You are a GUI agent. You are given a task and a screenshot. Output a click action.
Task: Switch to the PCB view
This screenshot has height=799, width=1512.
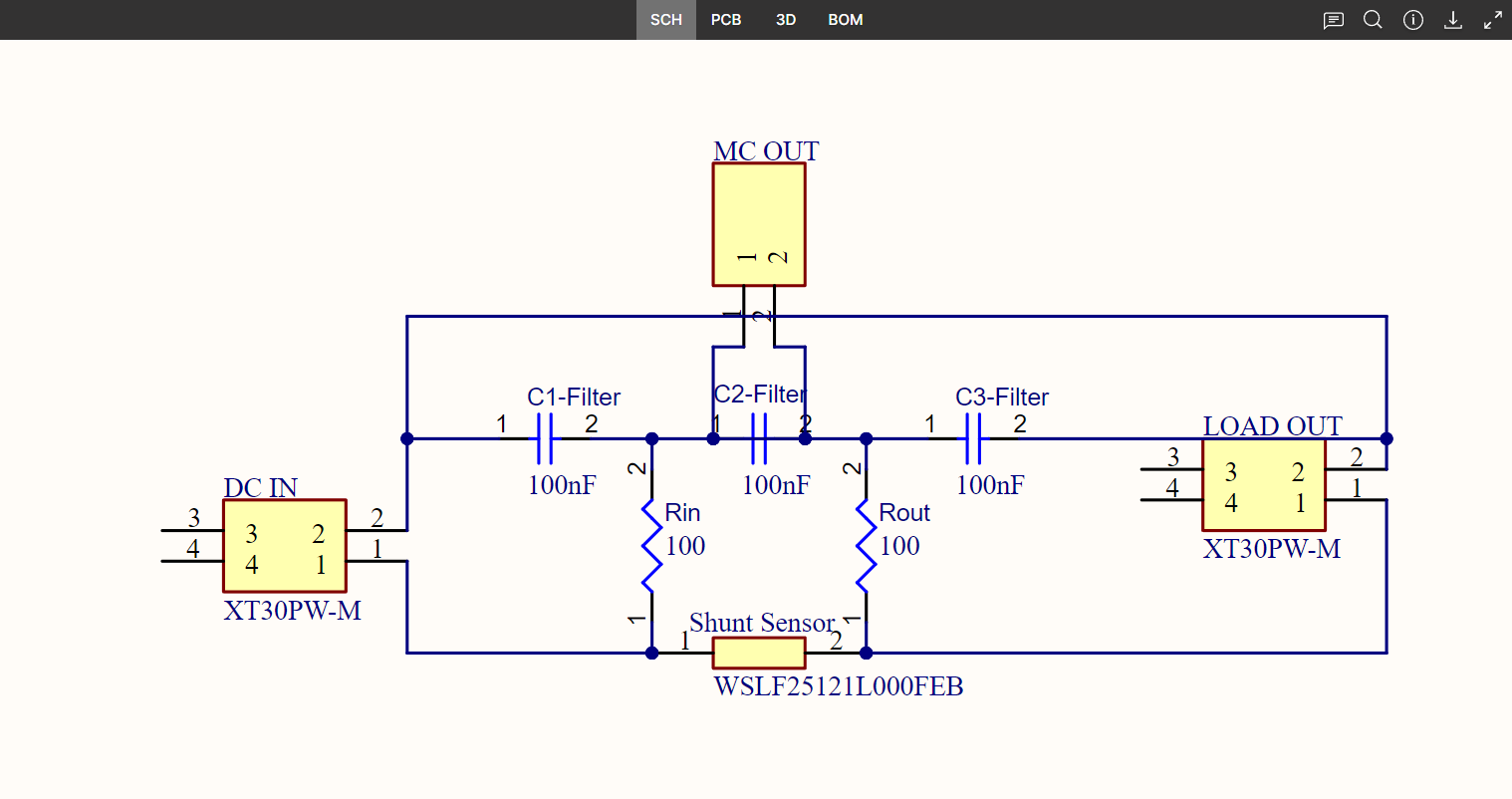[726, 20]
